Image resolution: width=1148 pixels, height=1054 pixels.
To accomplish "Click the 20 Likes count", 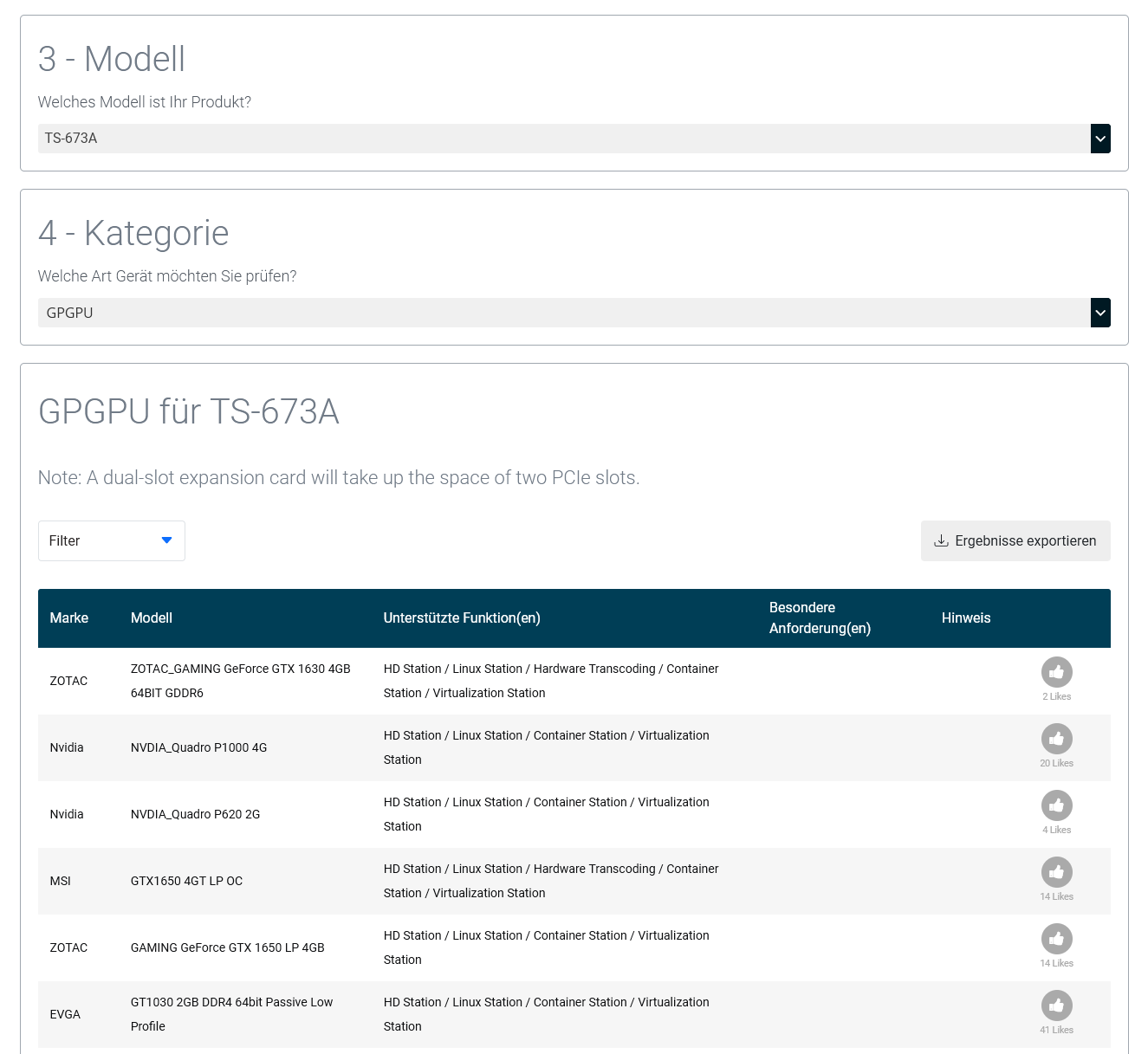I will (x=1056, y=763).
